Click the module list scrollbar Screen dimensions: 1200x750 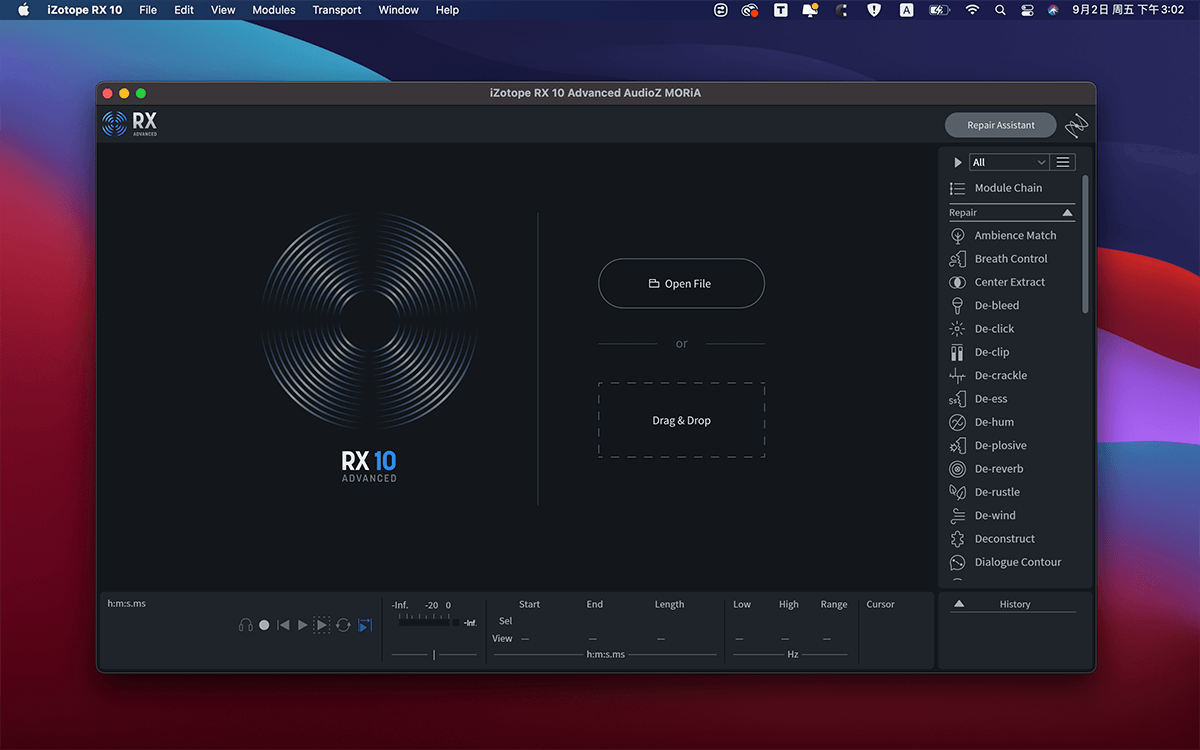pyautogui.click(x=1085, y=245)
